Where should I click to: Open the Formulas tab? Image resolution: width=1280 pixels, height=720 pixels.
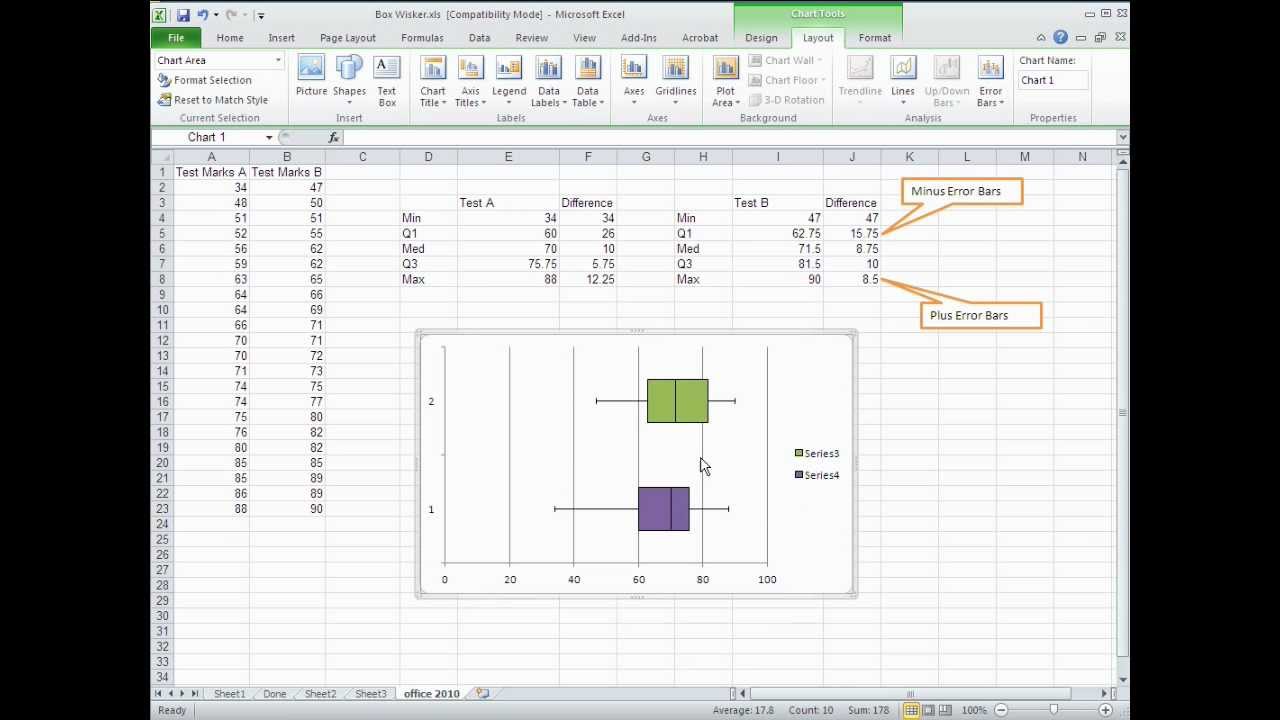point(422,38)
